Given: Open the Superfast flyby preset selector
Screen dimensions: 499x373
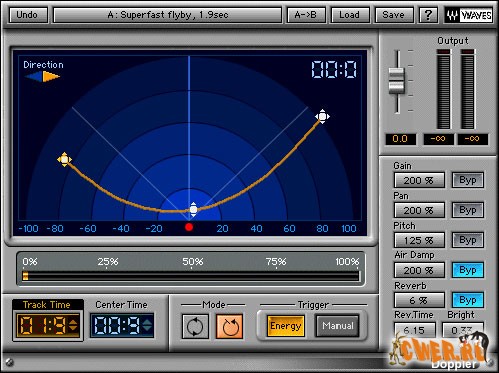Looking at the screenshot, I should click(x=168, y=15).
